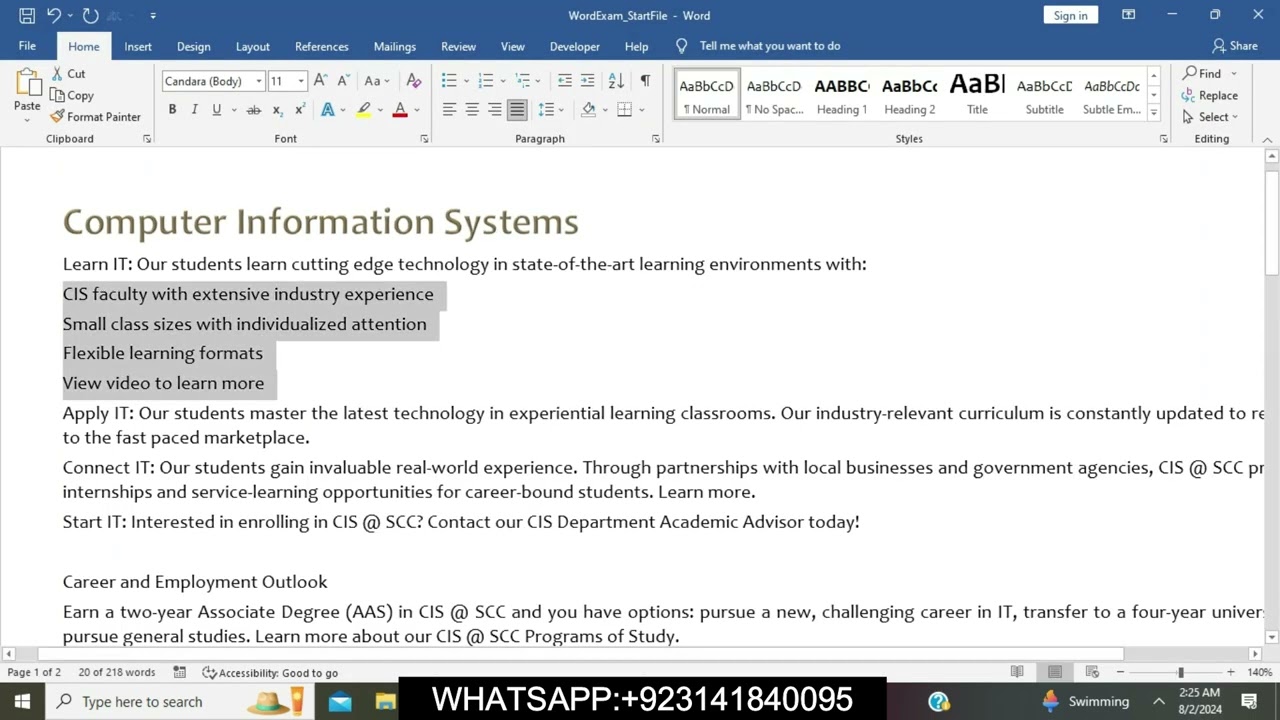Clear all formatting from selection
Viewport: 1280px width, 720px height.
pyautogui.click(x=414, y=81)
